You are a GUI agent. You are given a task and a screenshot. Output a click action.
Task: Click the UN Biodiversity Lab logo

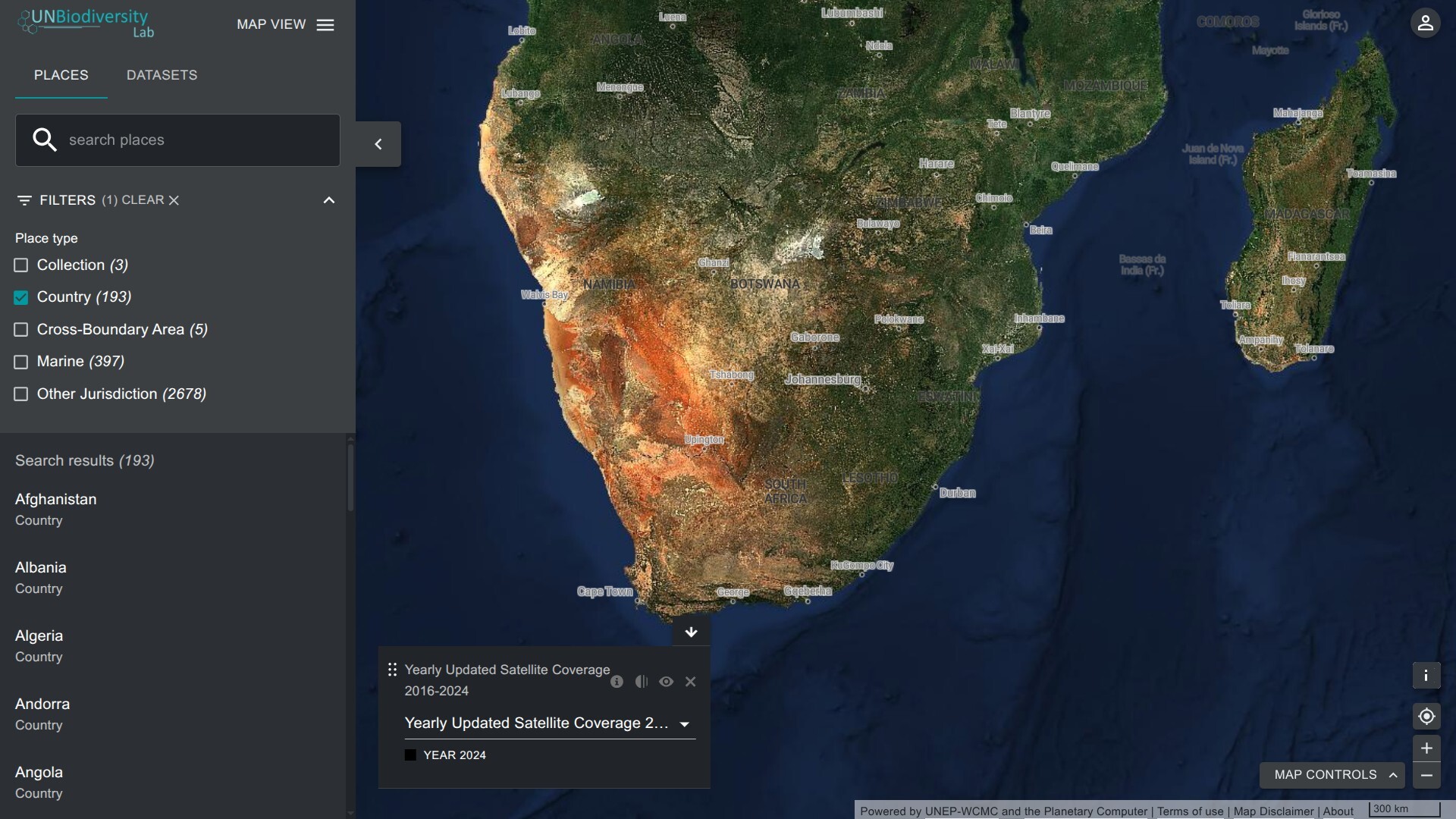[x=86, y=23]
